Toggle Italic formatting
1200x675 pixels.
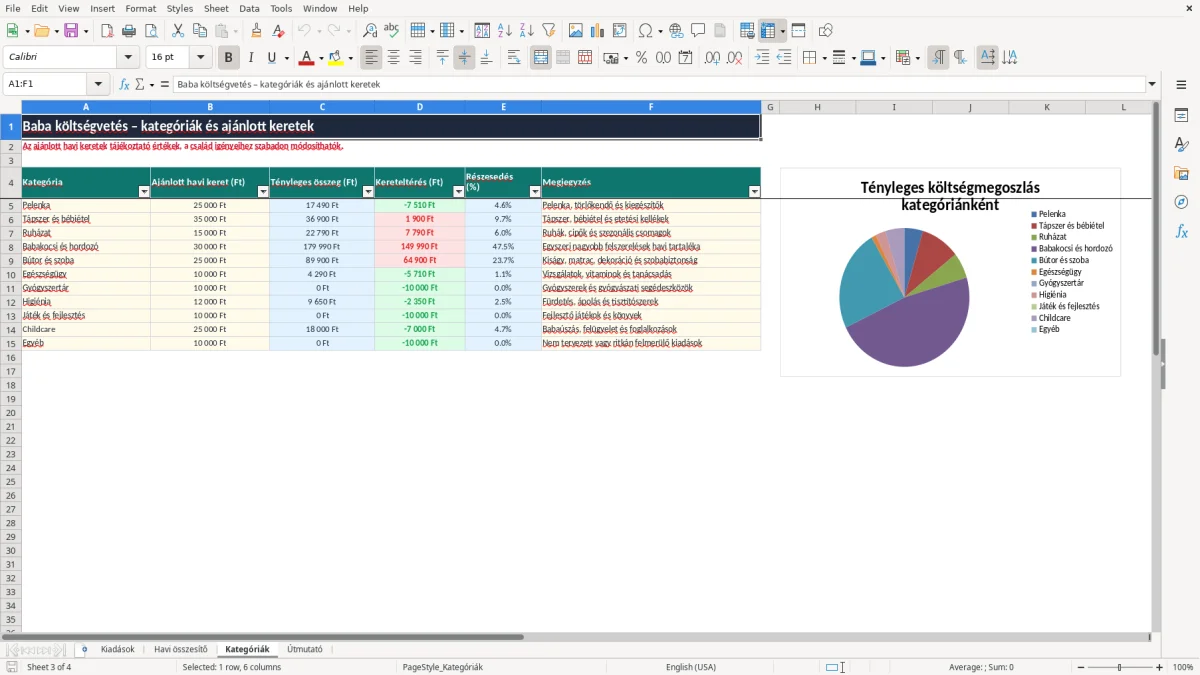click(251, 58)
